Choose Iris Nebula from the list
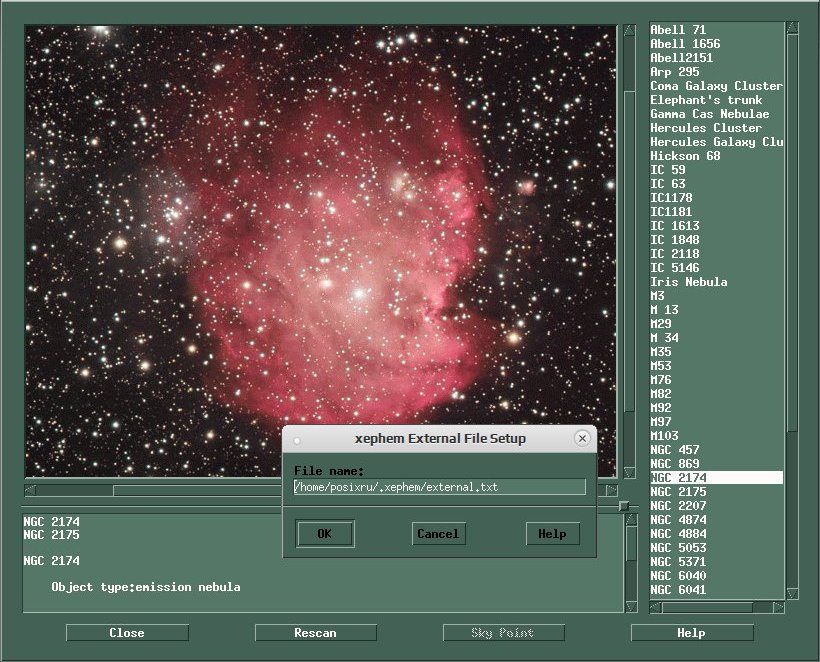This screenshot has height=662, width=820. tap(716, 282)
